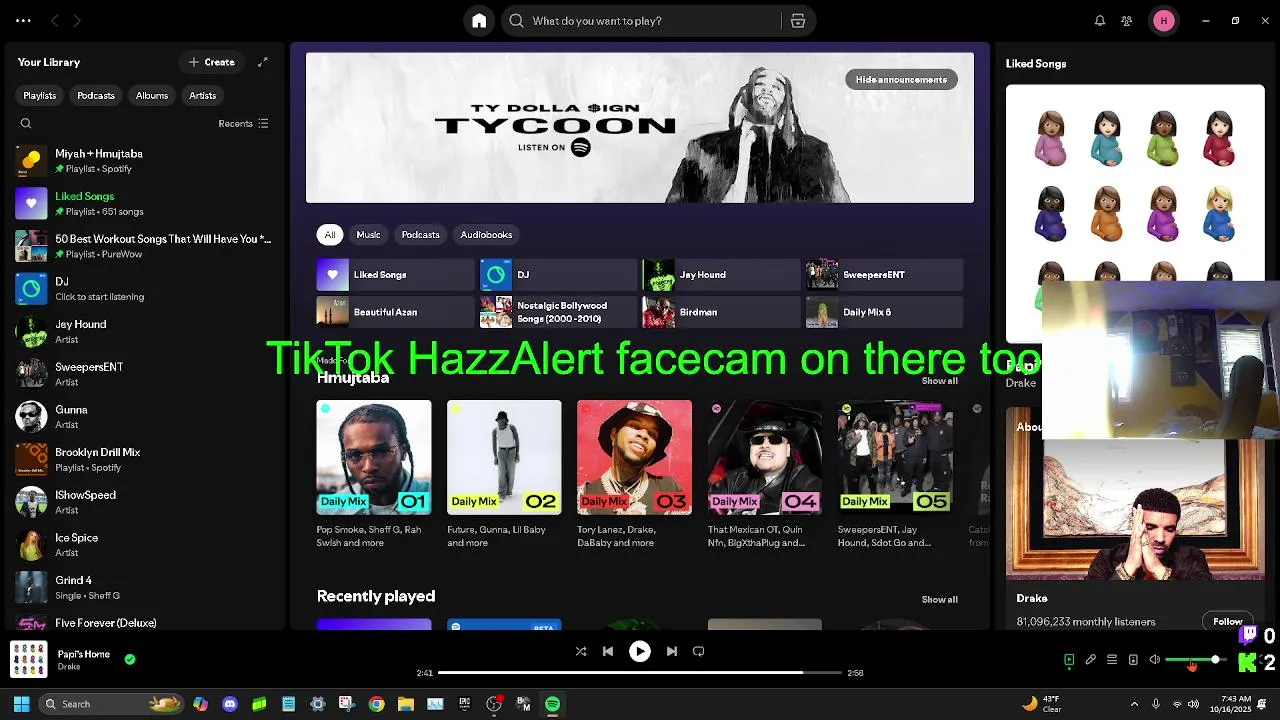Screen dimensions: 1280x720
Task: Hide announcements banner
Action: tap(901, 80)
